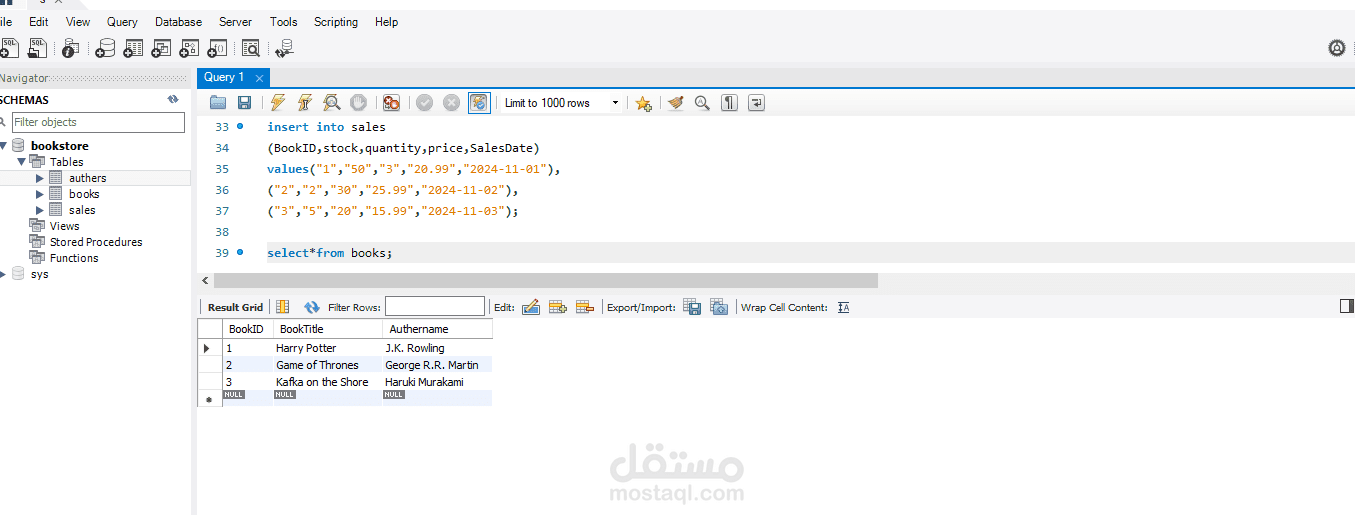Create a new view icon
Screen dimensions: 1355x515
(x=161, y=47)
